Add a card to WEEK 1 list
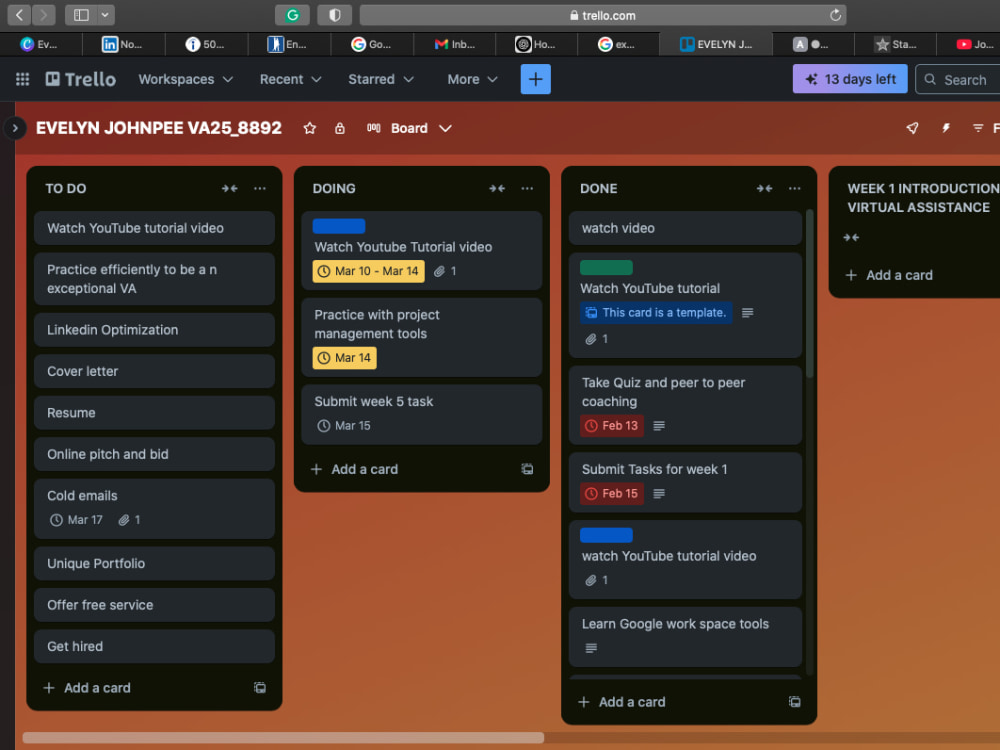Screen dimensions: 1000x750 coord(889,275)
